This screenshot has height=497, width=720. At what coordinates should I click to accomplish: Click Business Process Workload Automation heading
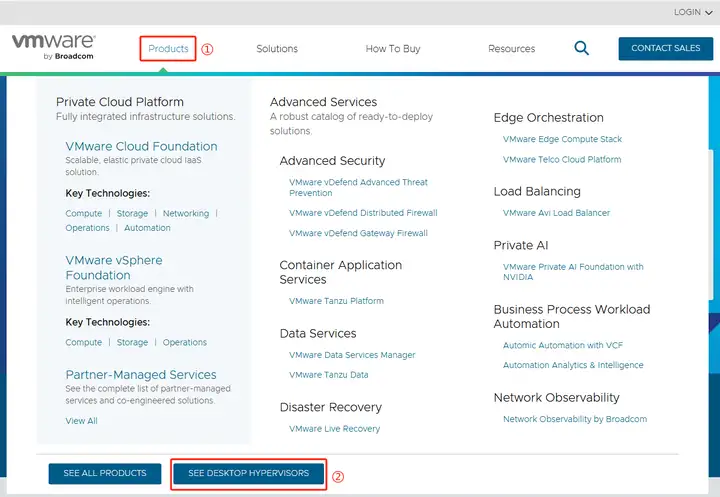572,316
